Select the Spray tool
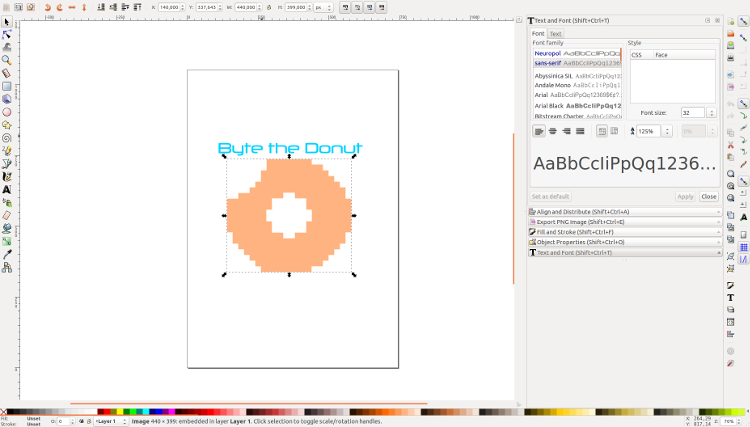 click(7, 203)
